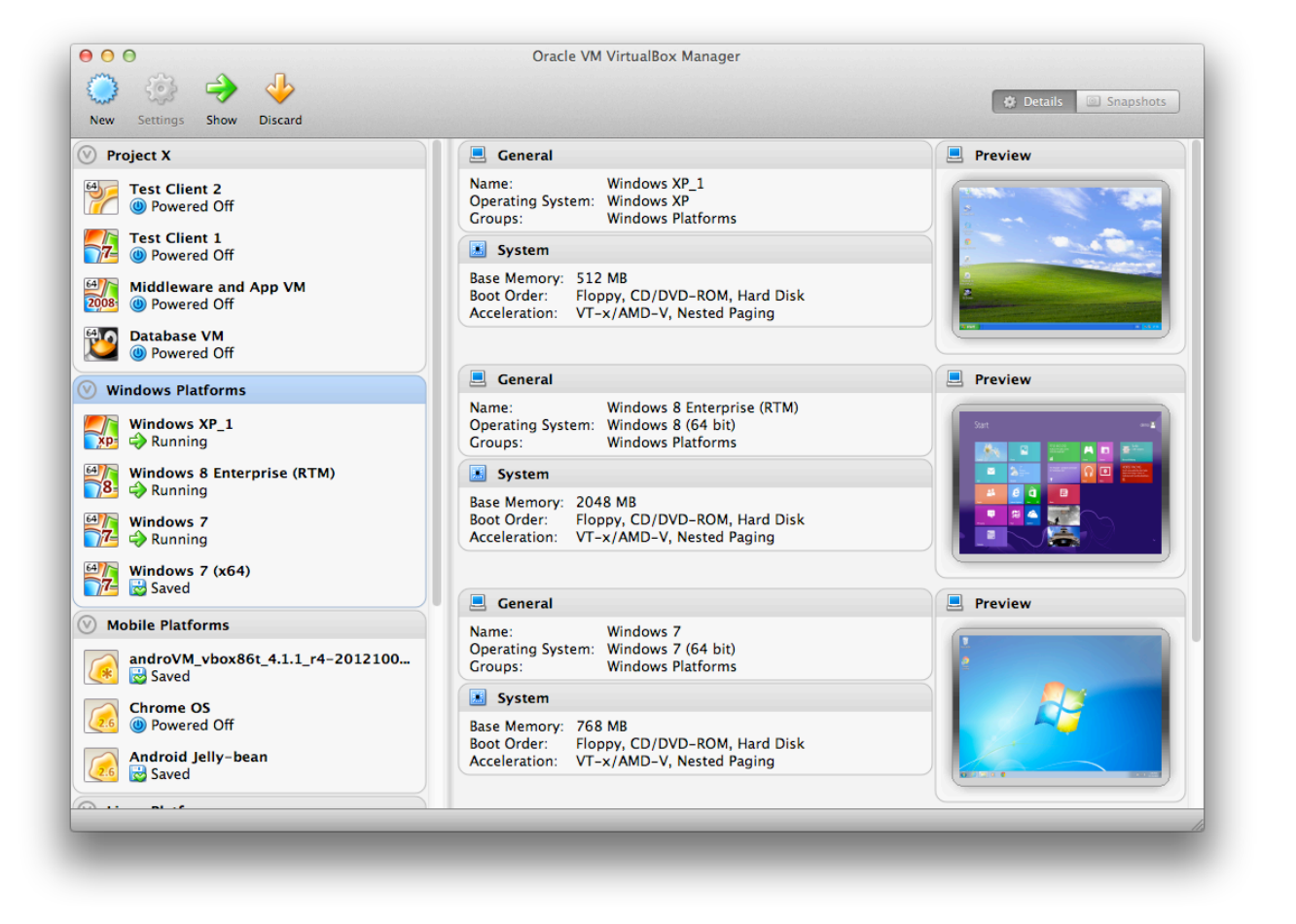Collapse the Mobile Platforms group
This screenshot has height=924, width=1296.
(x=88, y=625)
